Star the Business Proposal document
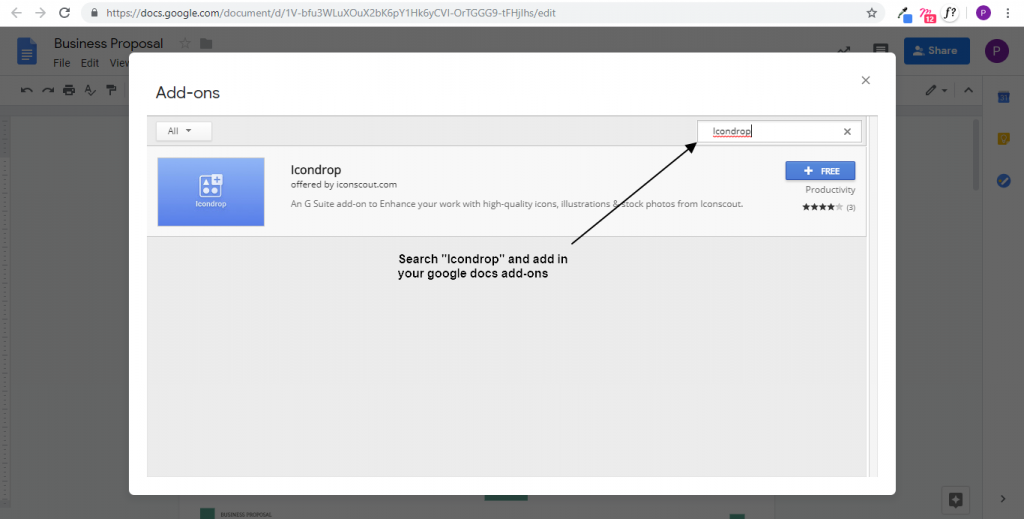The image size is (1024, 519). pos(185,44)
